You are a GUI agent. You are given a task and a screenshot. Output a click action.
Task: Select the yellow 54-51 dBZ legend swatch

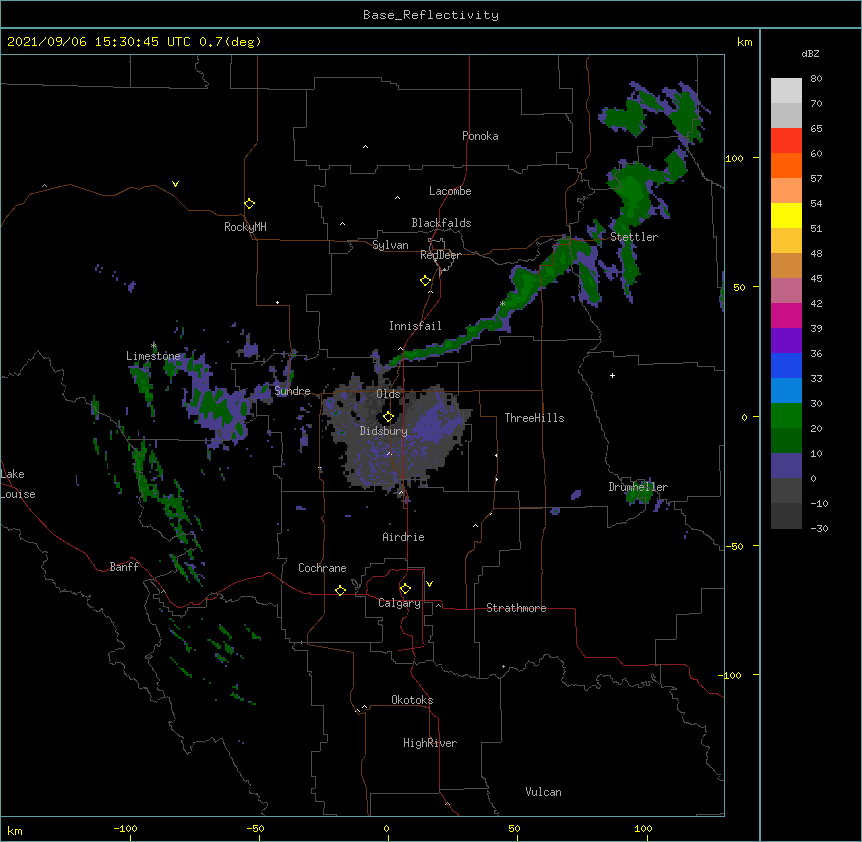click(x=786, y=215)
